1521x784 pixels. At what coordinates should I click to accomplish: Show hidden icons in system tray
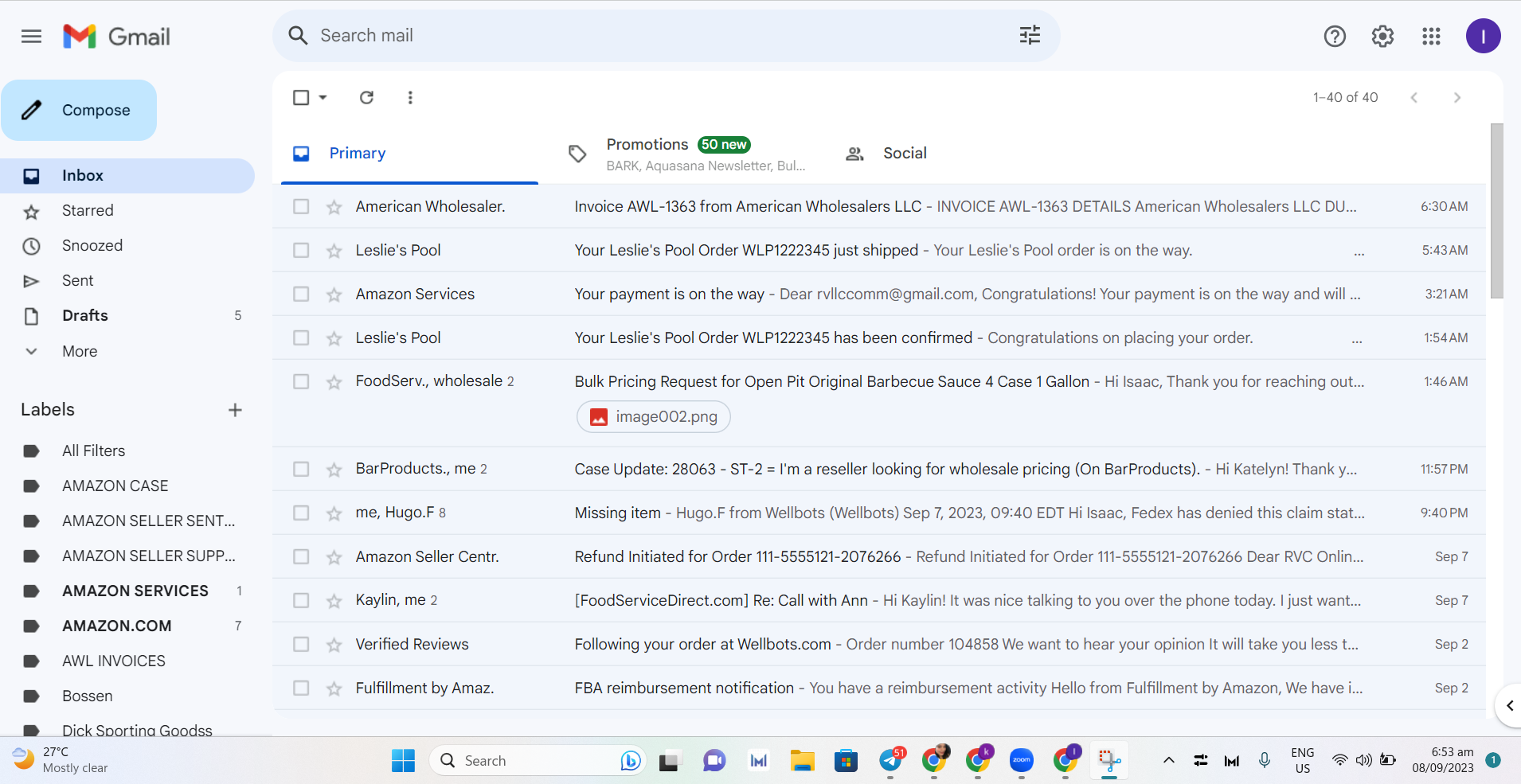click(x=1169, y=760)
